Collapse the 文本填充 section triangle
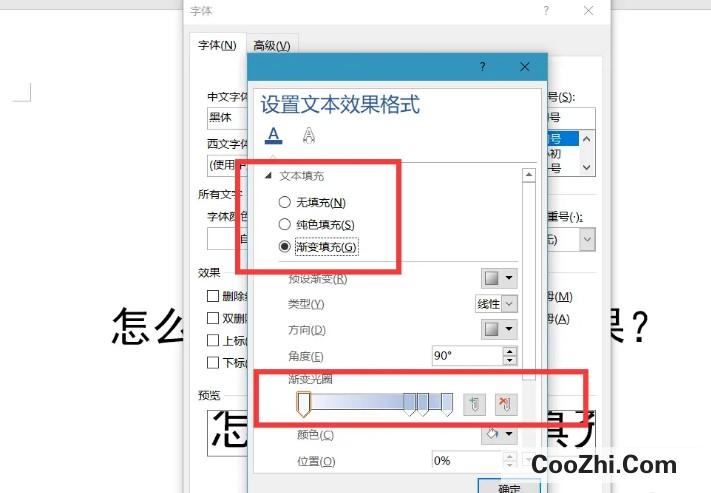Viewport: 711px width, 493px height. (268, 176)
